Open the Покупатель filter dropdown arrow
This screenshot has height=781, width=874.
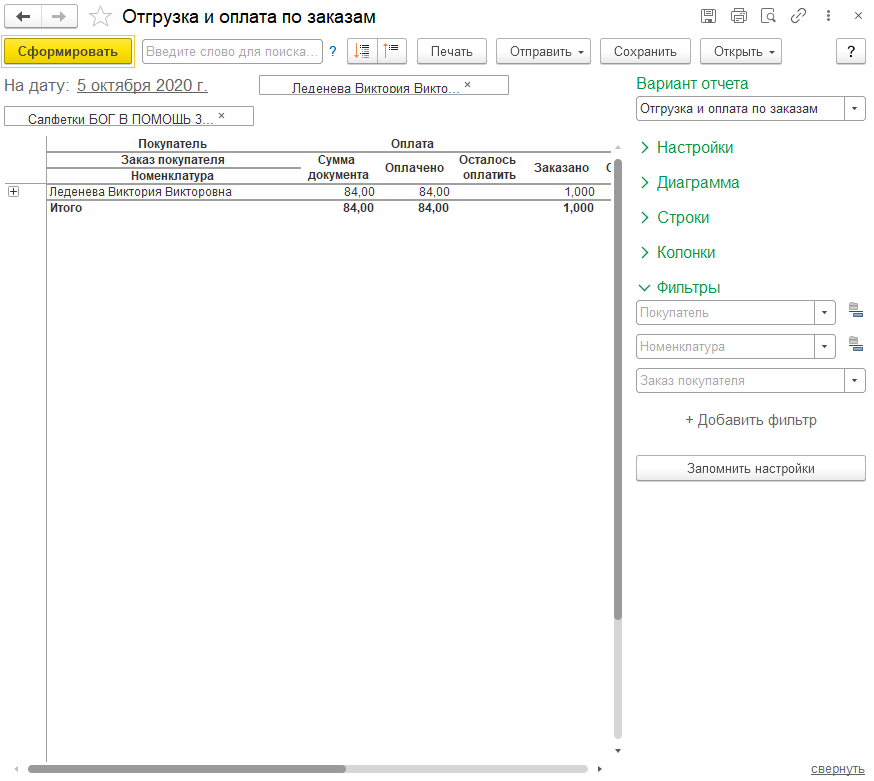(x=824, y=313)
